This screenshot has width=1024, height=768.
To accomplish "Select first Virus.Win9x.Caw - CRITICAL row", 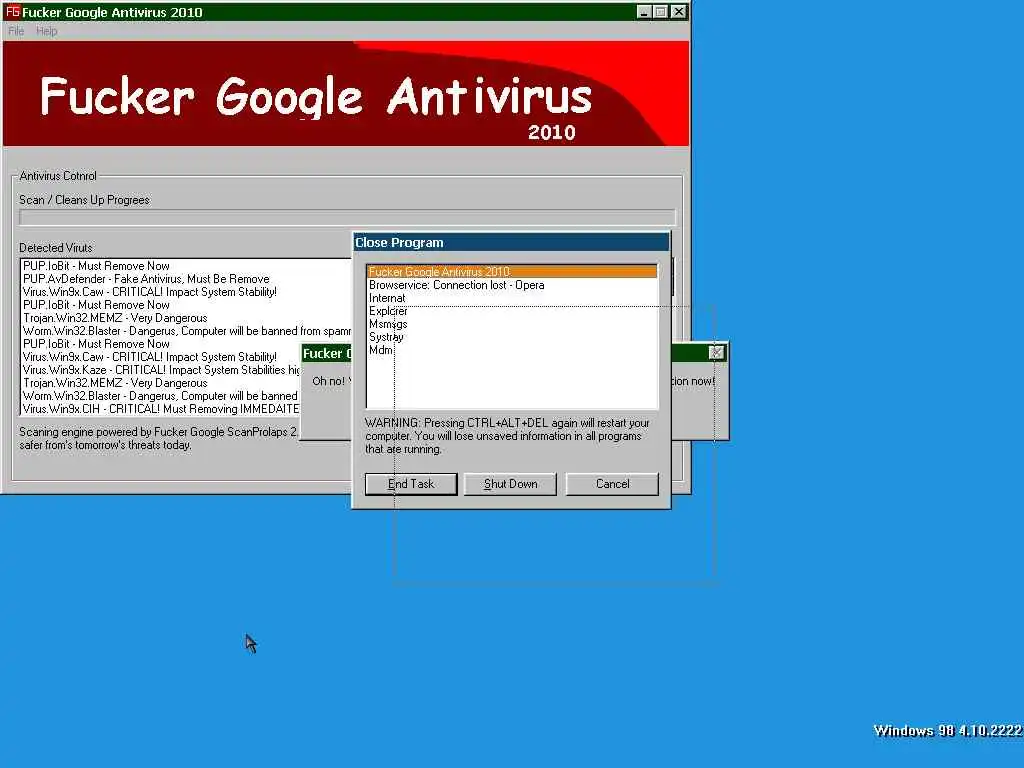I will click(187, 292).
